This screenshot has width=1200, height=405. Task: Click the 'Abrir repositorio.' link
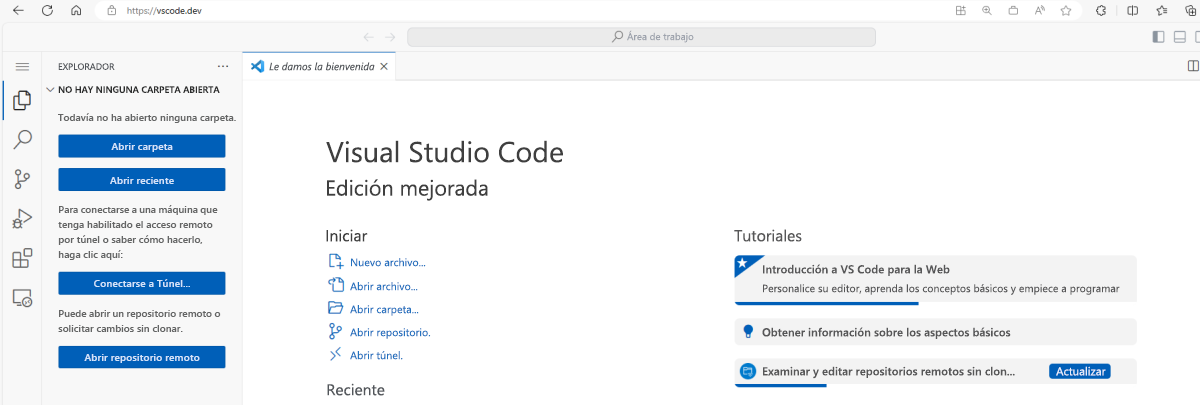click(x=390, y=332)
